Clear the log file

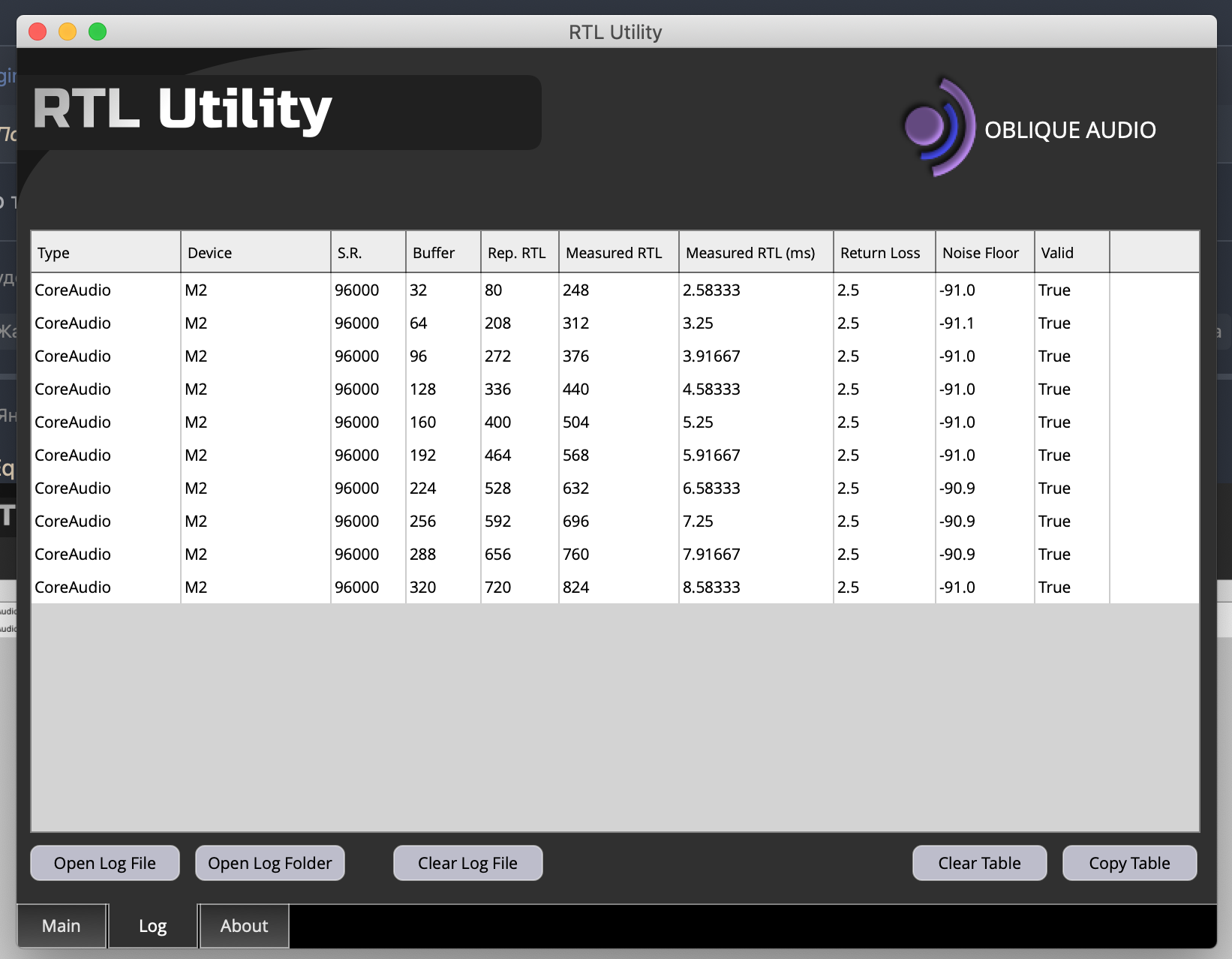468,863
